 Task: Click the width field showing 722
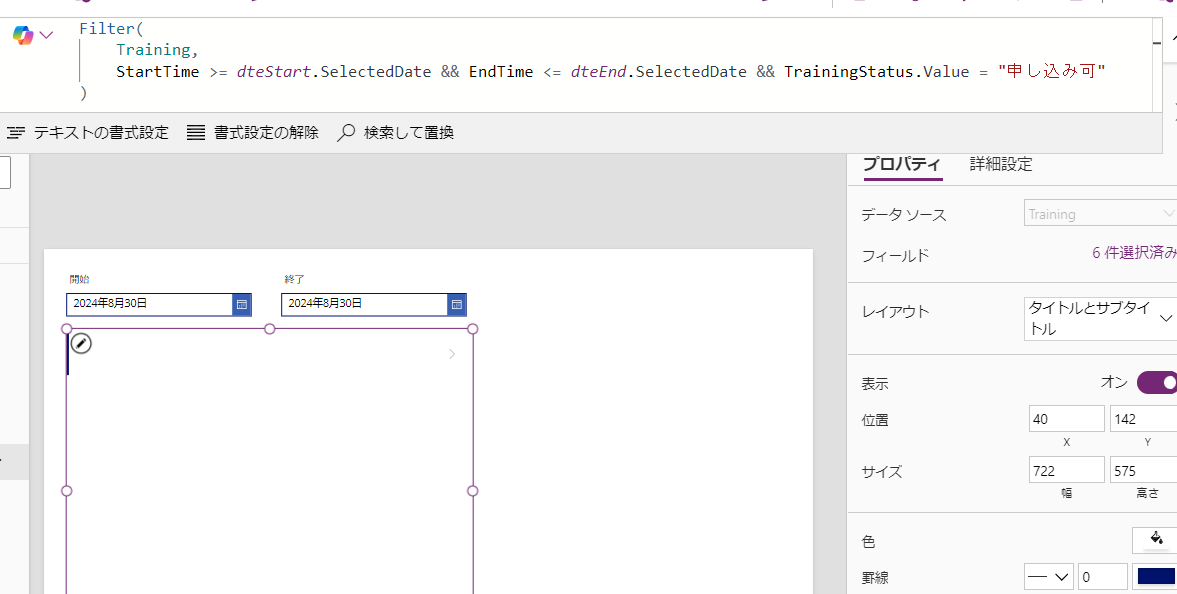tap(1066, 471)
